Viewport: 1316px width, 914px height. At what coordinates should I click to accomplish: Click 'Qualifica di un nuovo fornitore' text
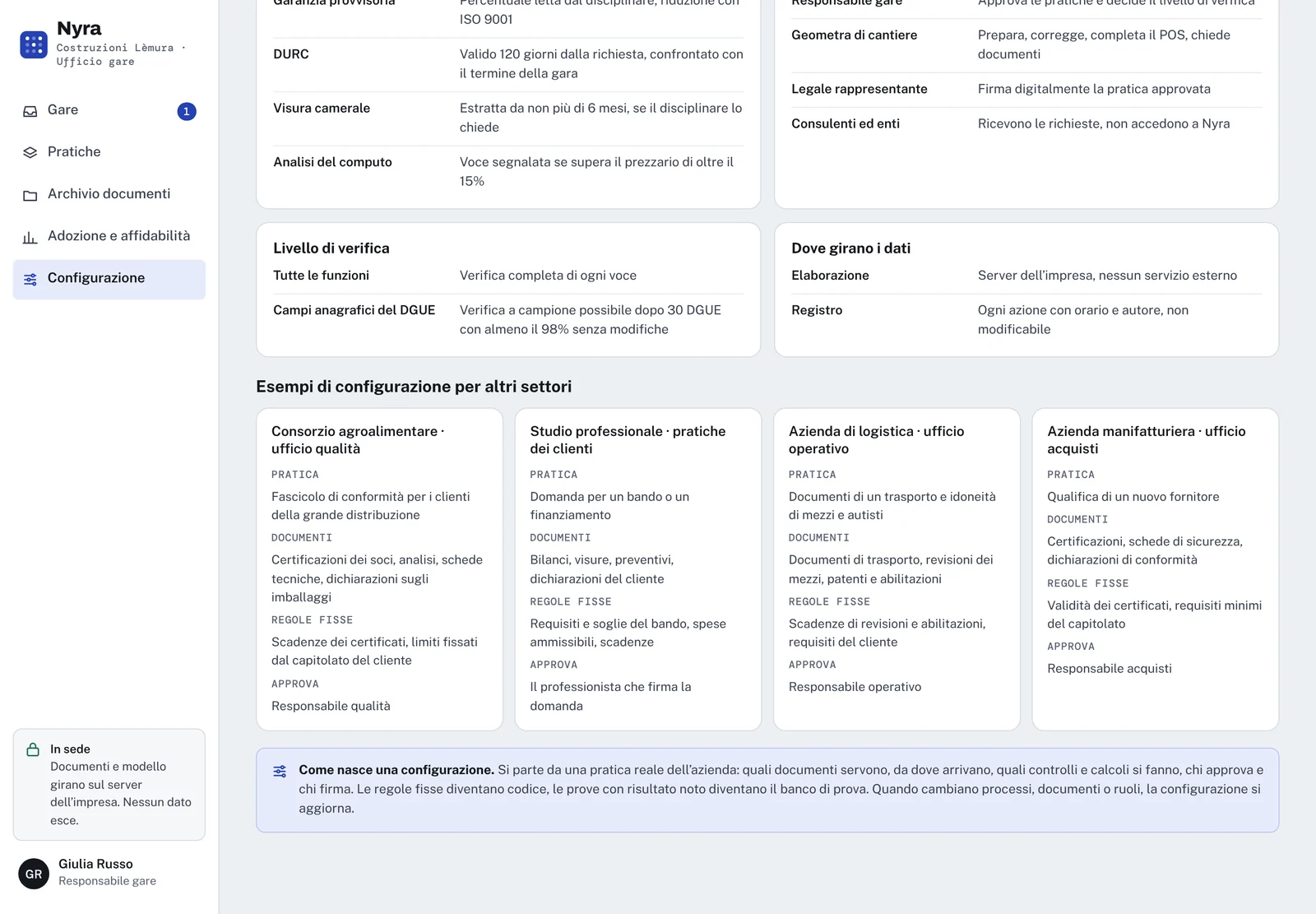point(1133,497)
